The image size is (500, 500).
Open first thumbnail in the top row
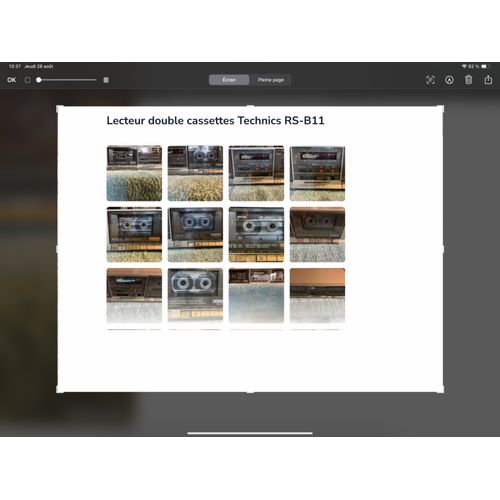134,173
